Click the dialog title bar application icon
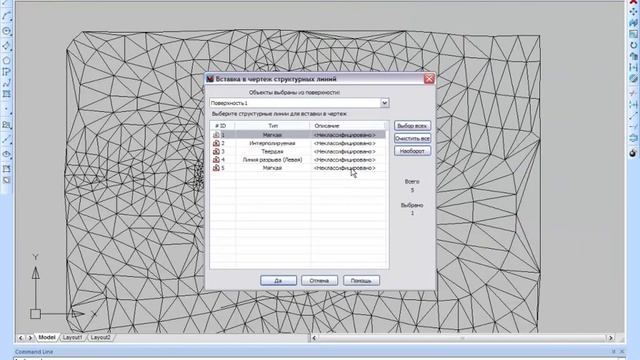 coord(210,79)
